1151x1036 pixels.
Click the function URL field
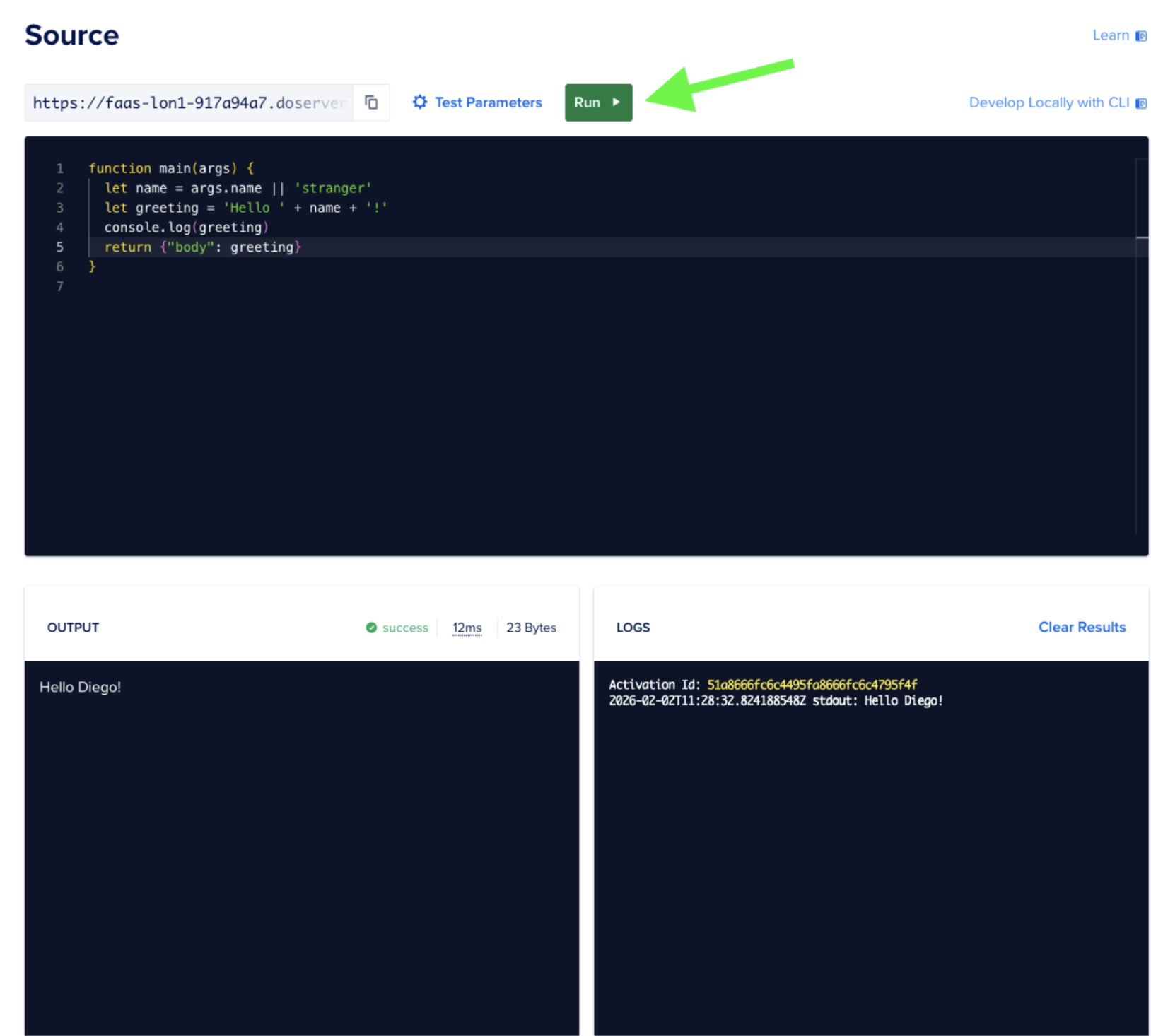coord(189,103)
